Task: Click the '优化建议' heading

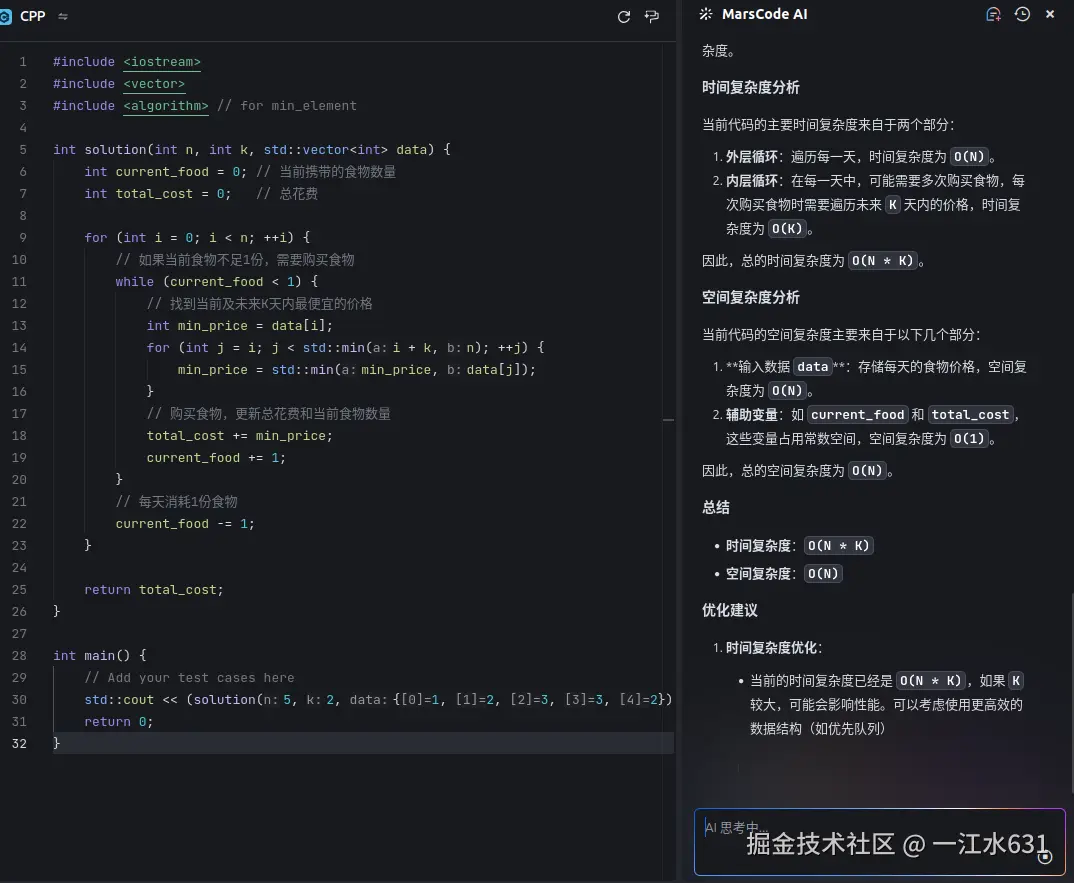Action: [x=729, y=610]
